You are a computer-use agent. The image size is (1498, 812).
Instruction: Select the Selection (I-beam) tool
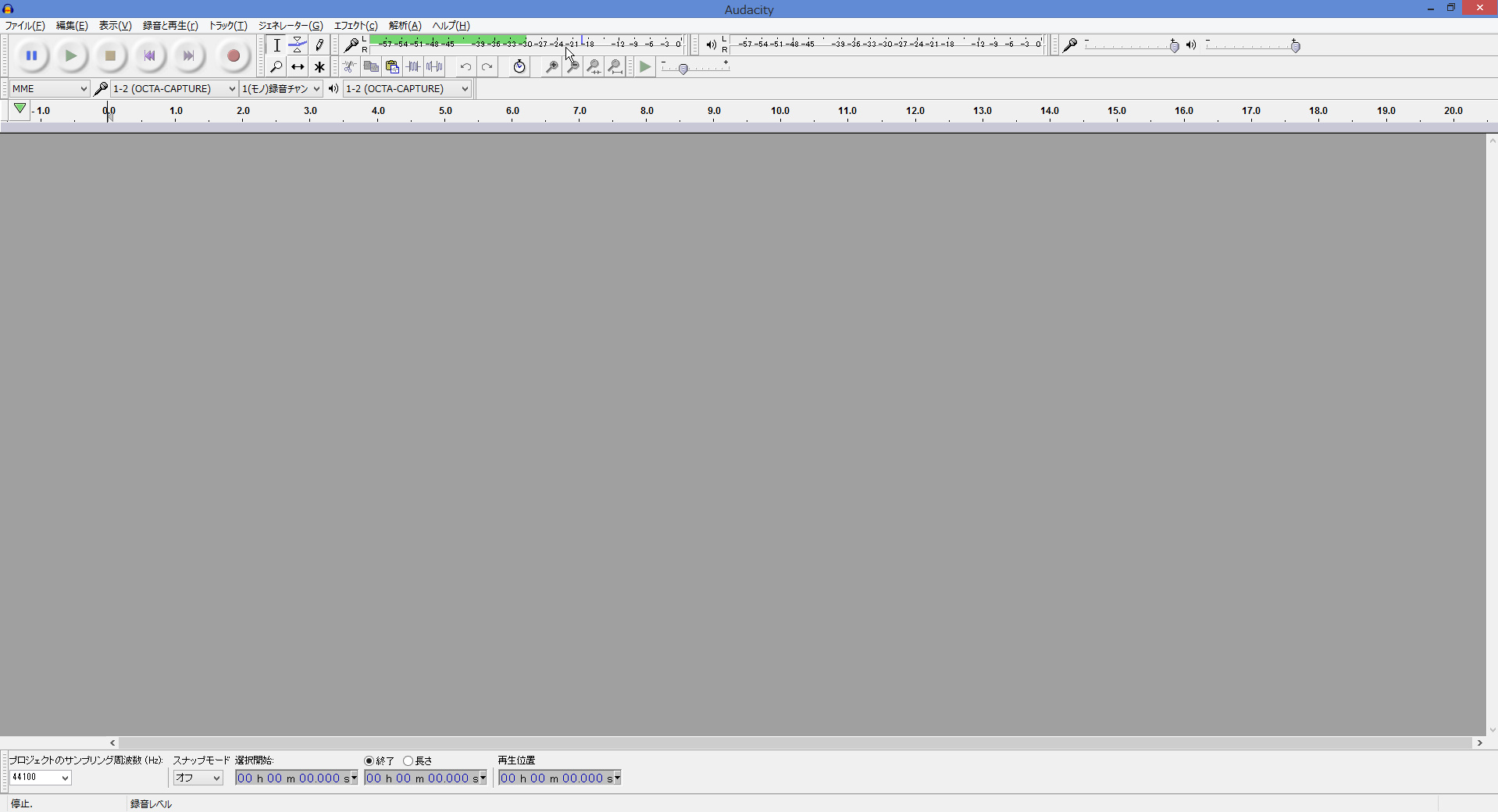tap(276, 45)
